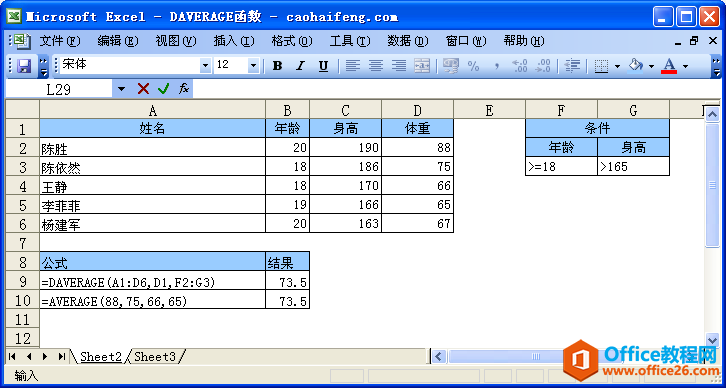Open 插入 menu
The height and width of the screenshot is (388, 726).
[x=234, y=42]
